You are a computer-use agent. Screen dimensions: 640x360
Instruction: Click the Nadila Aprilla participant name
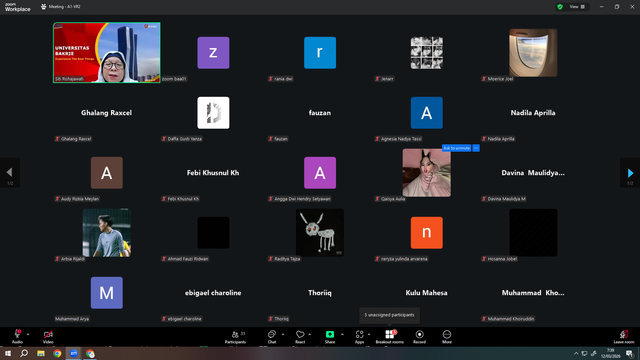[x=533, y=113]
